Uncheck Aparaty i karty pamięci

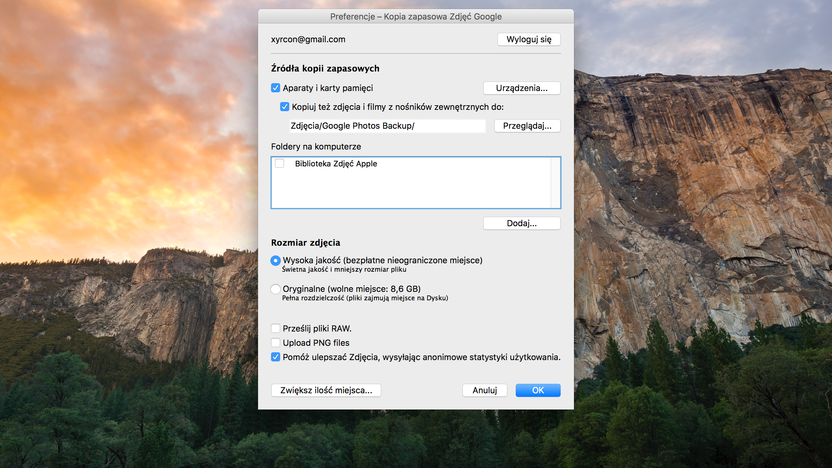click(x=275, y=88)
